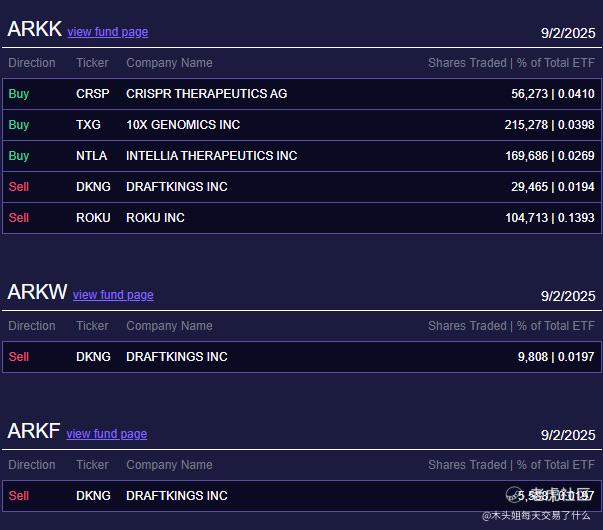Click the ARKF 9/2/2025 date
Screen dimensions: 603x530
[568, 435]
